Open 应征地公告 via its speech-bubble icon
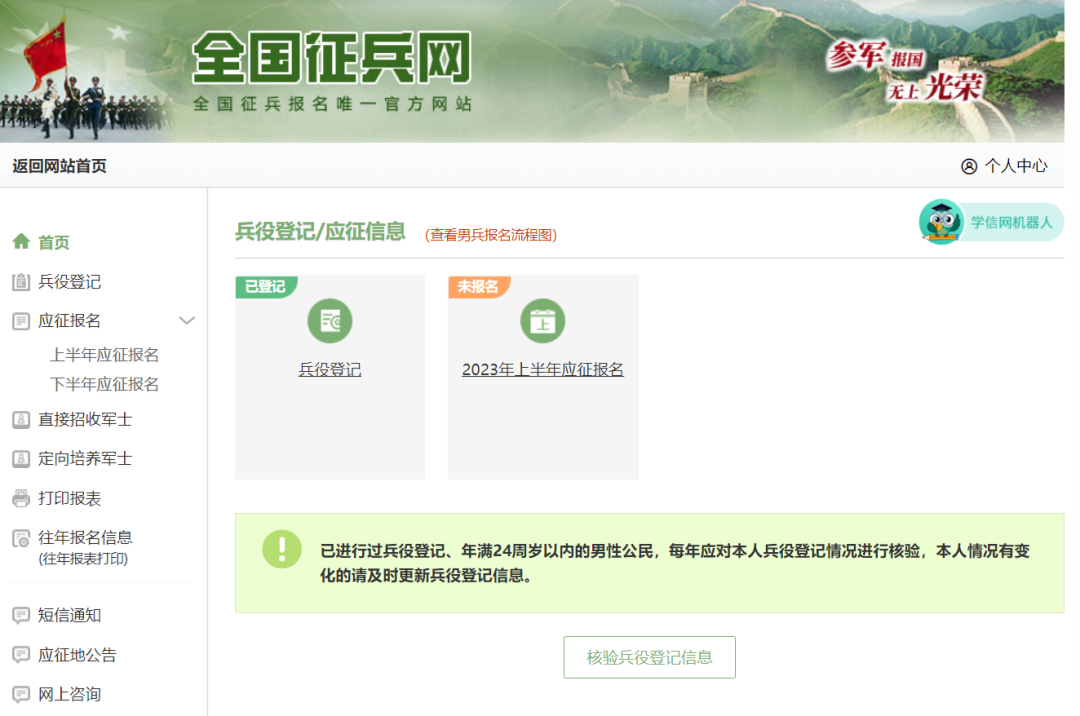Screen dimensions: 1080x716 [x=21, y=654]
